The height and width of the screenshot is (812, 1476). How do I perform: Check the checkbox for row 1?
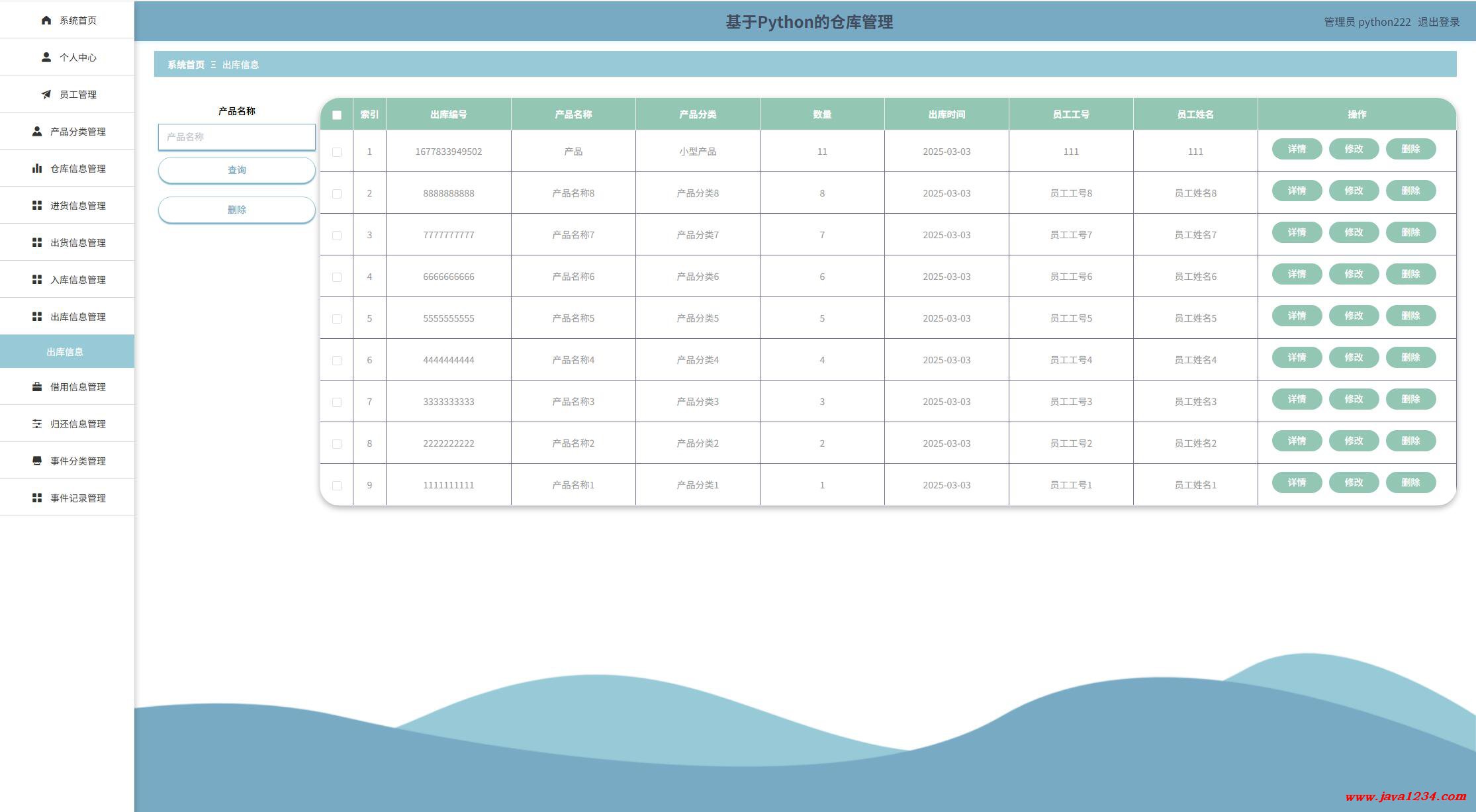click(337, 152)
